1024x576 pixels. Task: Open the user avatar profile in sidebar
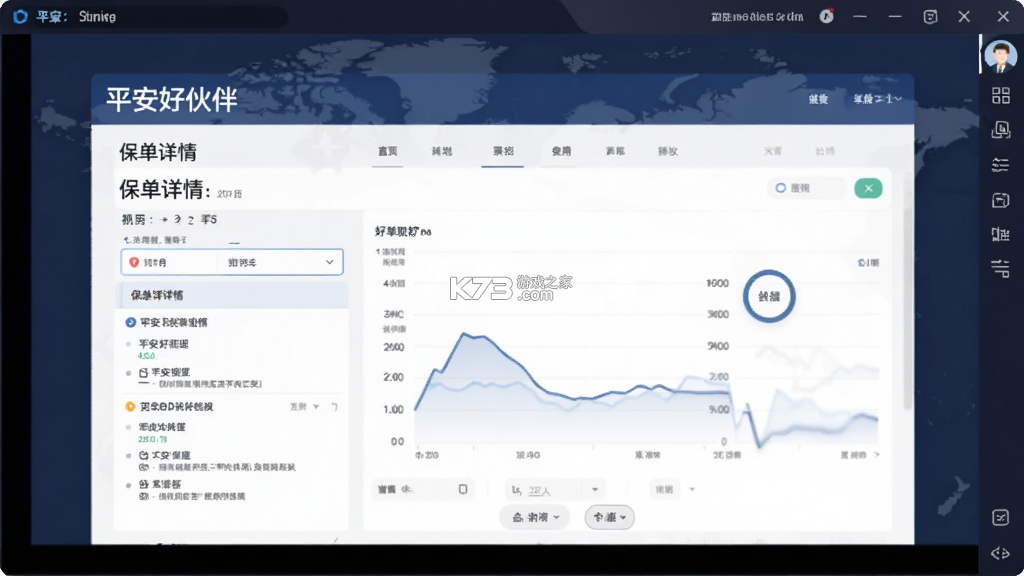1000,56
